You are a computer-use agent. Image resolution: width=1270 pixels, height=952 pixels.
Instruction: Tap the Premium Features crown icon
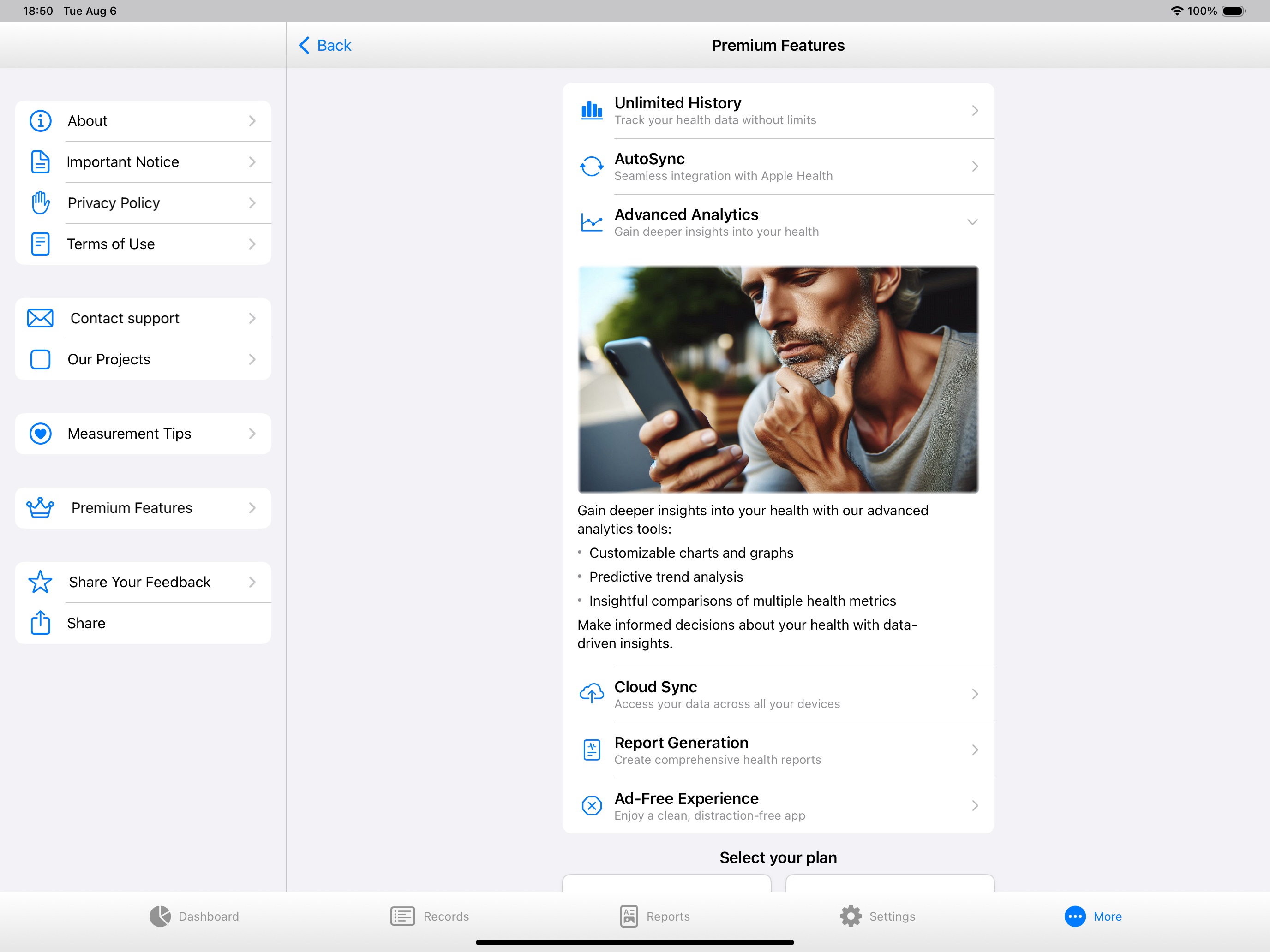click(40, 508)
